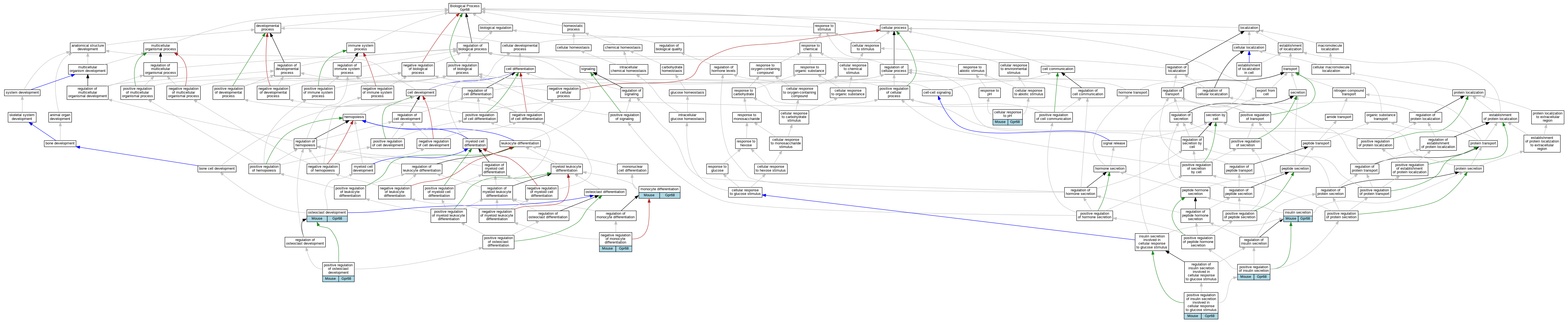Click the 'cell-cell signaling' node

(x=937, y=93)
